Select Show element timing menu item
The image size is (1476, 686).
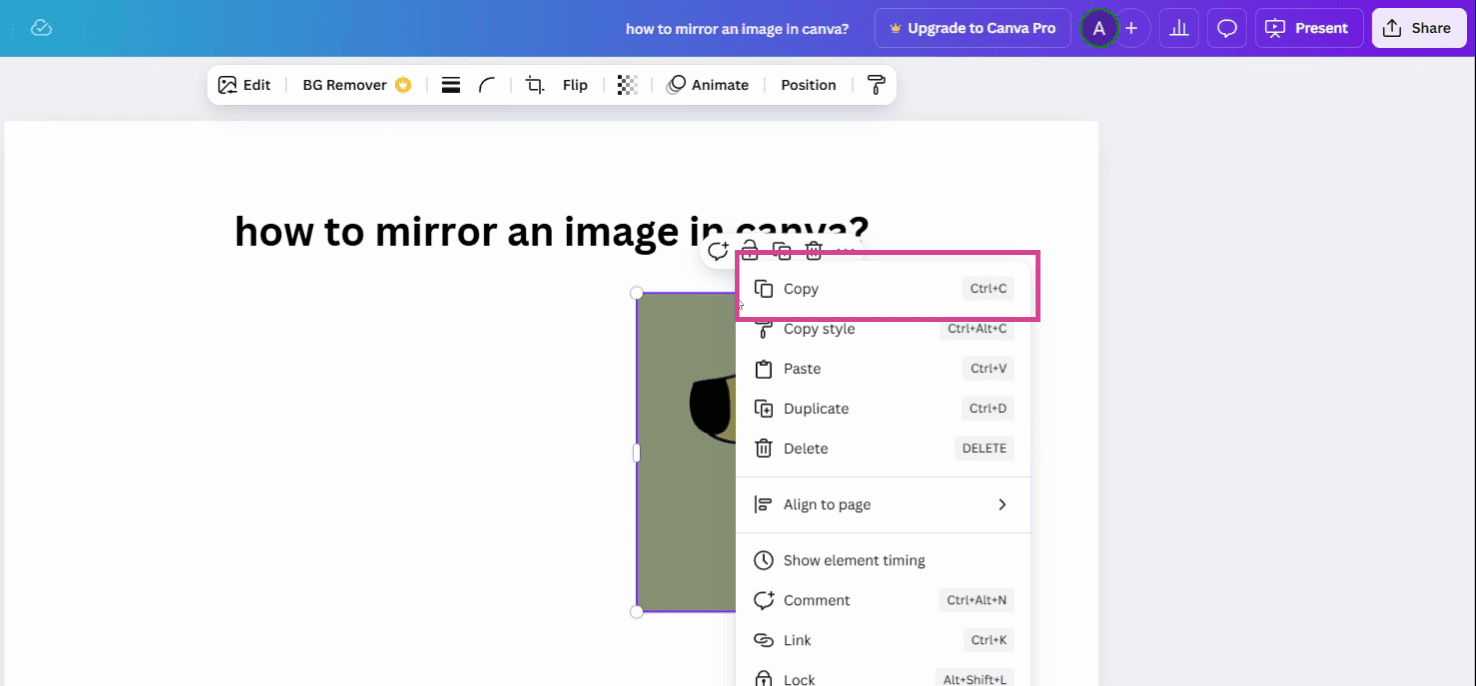pos(884,561)
